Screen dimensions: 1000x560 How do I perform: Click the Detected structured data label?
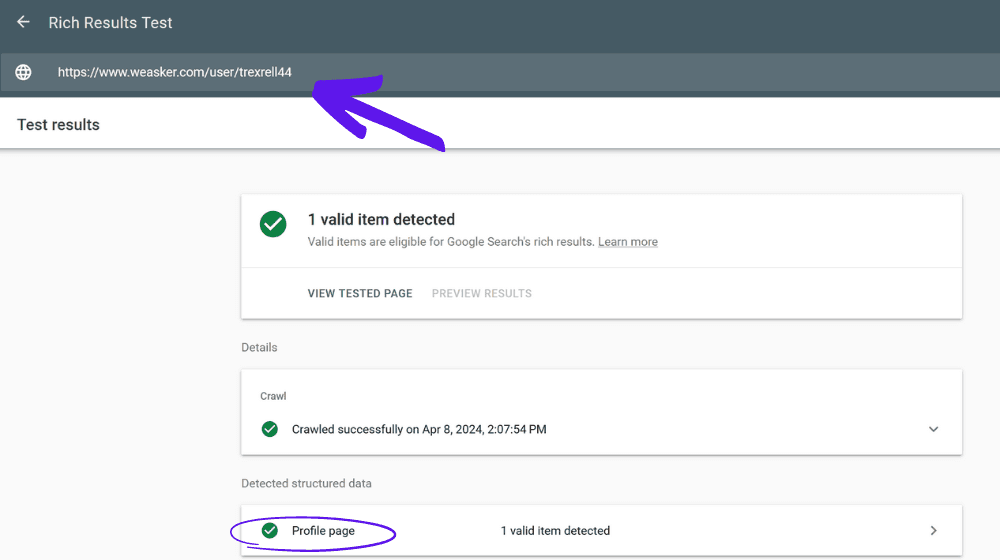306,483
